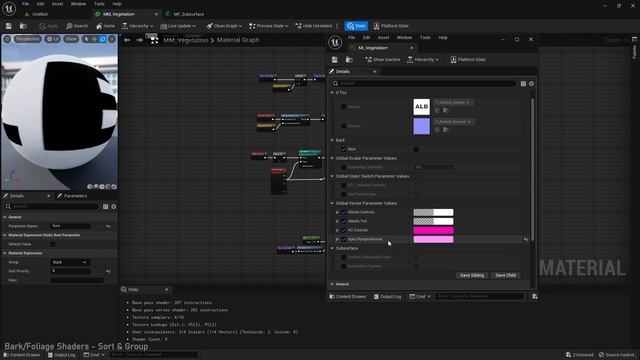Click the Search toolbar button
Viewport: 640px width, 360px height.
click(77, 26)
